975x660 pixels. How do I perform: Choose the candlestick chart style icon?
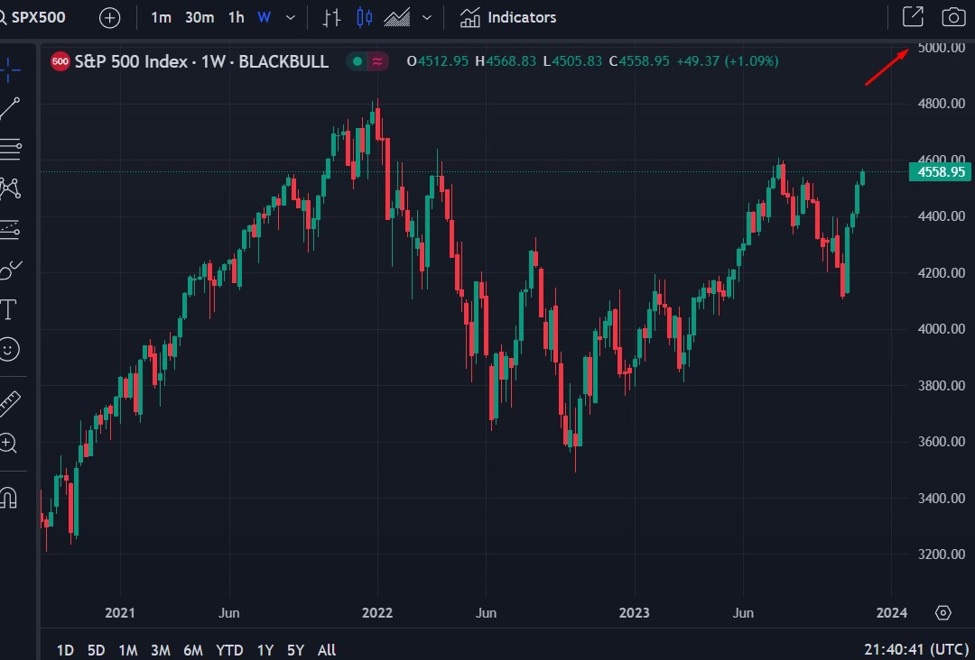tap(364, 17)
